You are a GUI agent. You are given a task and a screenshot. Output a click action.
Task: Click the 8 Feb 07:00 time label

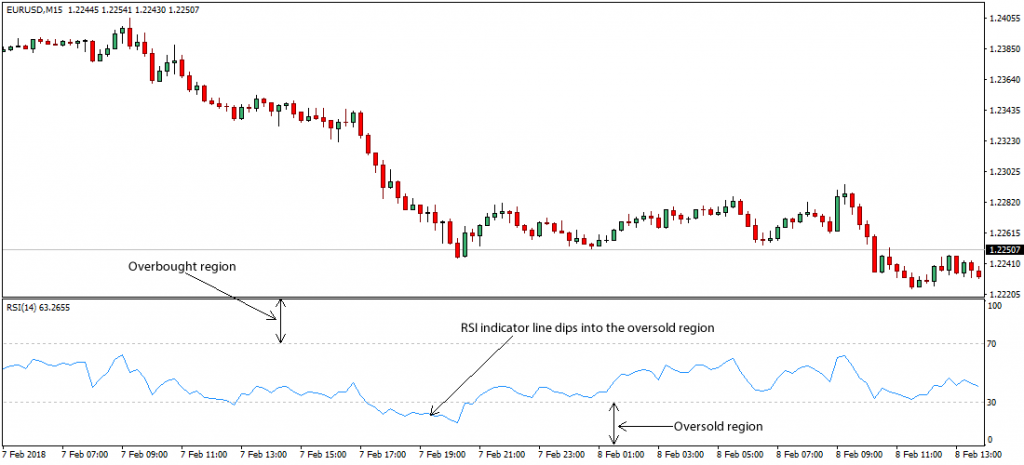799,454
